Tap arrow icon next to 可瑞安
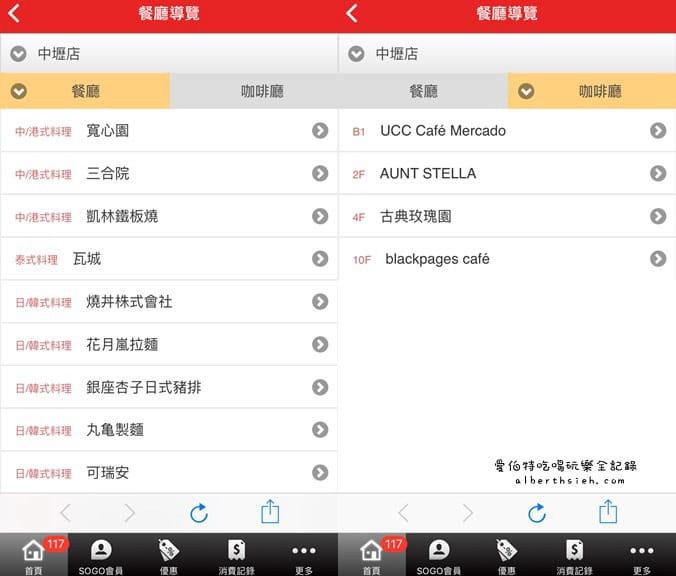 coord(320,473)
